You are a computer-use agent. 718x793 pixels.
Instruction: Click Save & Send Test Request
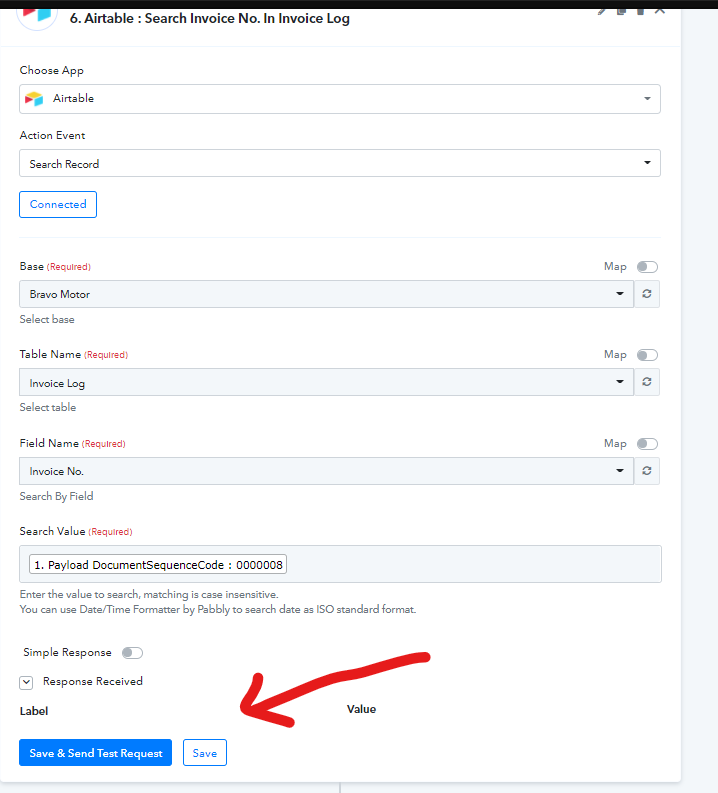tap(96, 753)
